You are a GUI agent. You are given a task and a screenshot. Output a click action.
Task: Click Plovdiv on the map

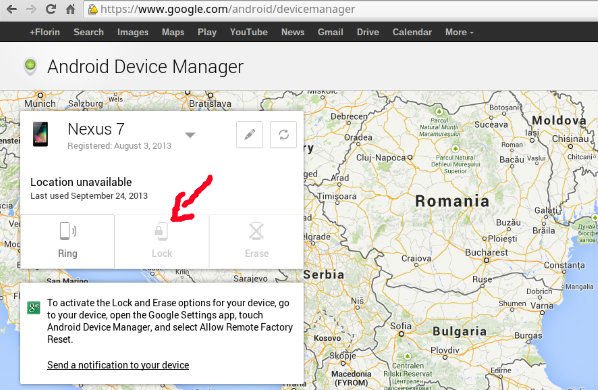click(445, 350)
